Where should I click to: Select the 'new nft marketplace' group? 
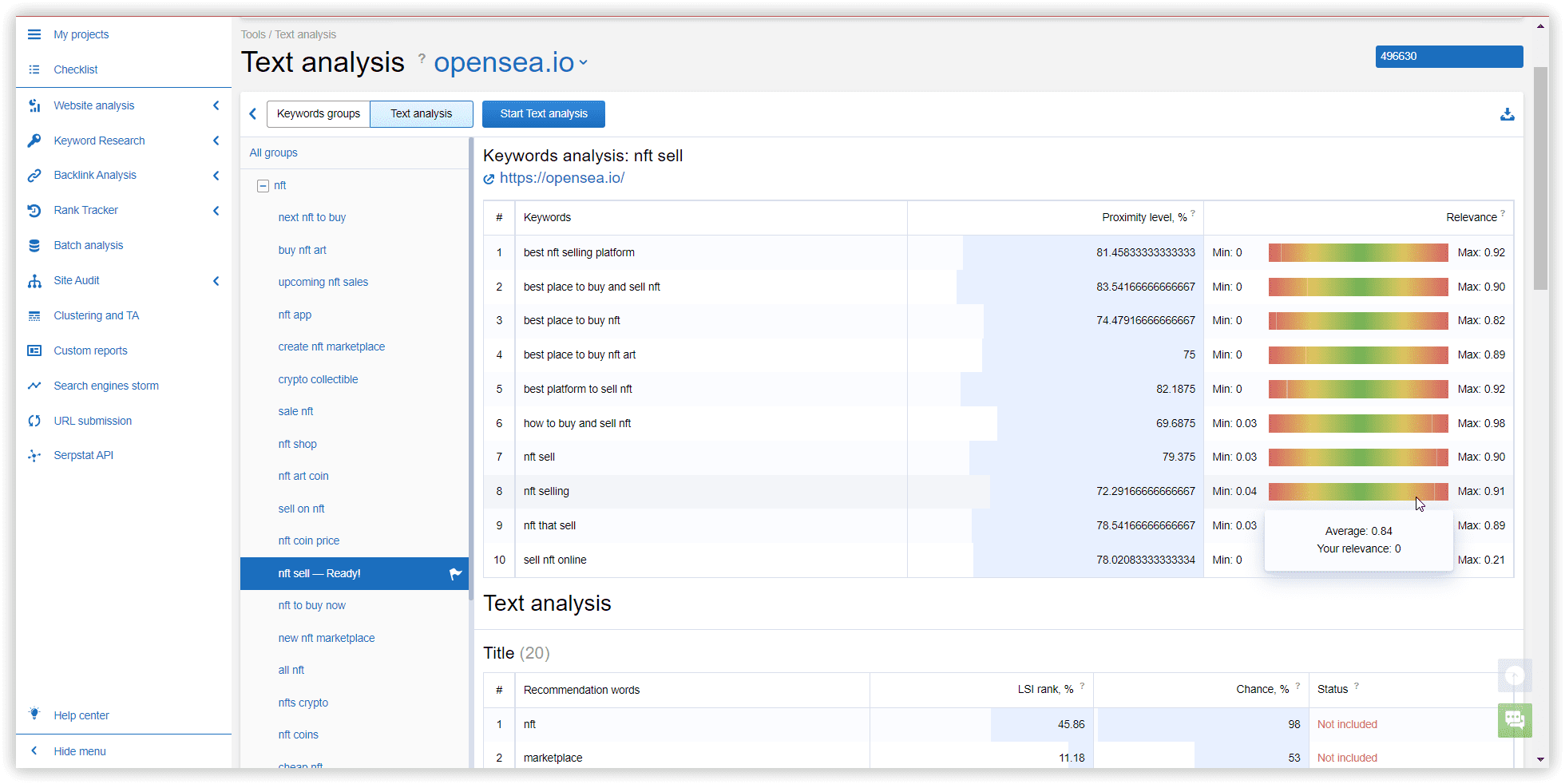(326, 638)
